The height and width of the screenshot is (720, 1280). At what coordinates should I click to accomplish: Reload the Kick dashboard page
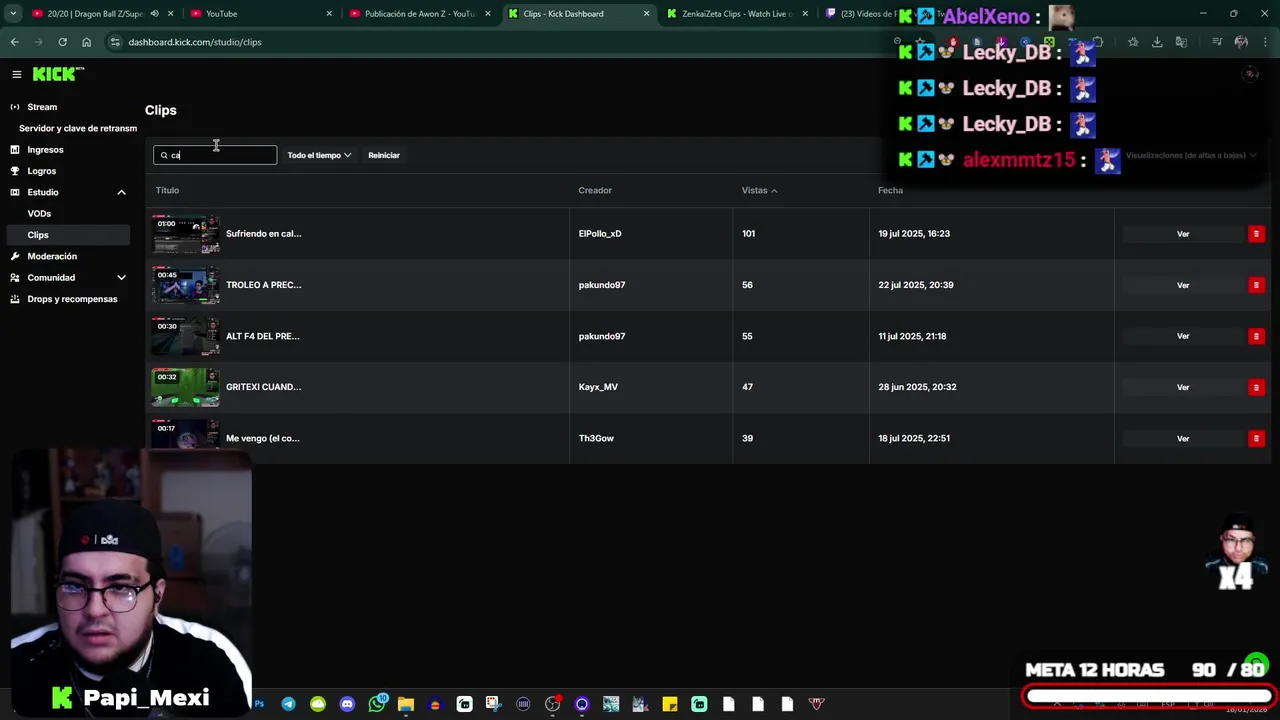pos(62,42)
